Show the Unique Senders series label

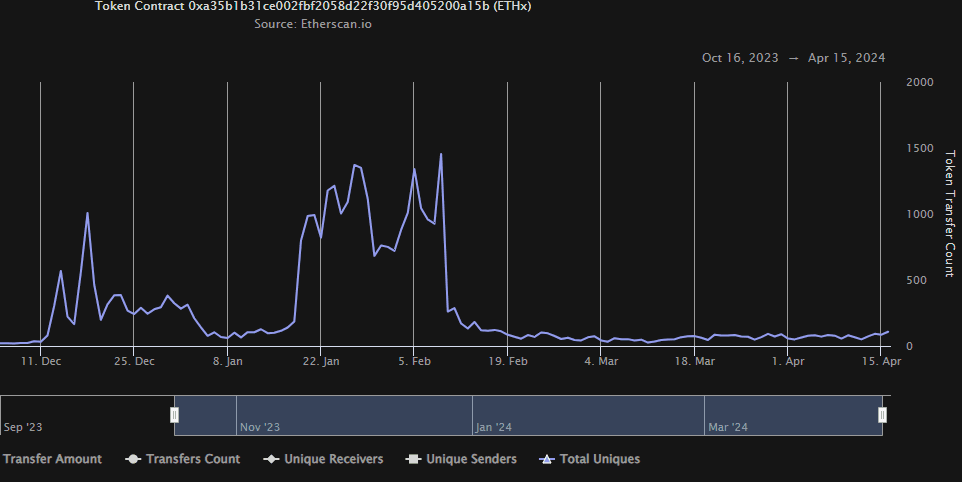tap(471, 459)
